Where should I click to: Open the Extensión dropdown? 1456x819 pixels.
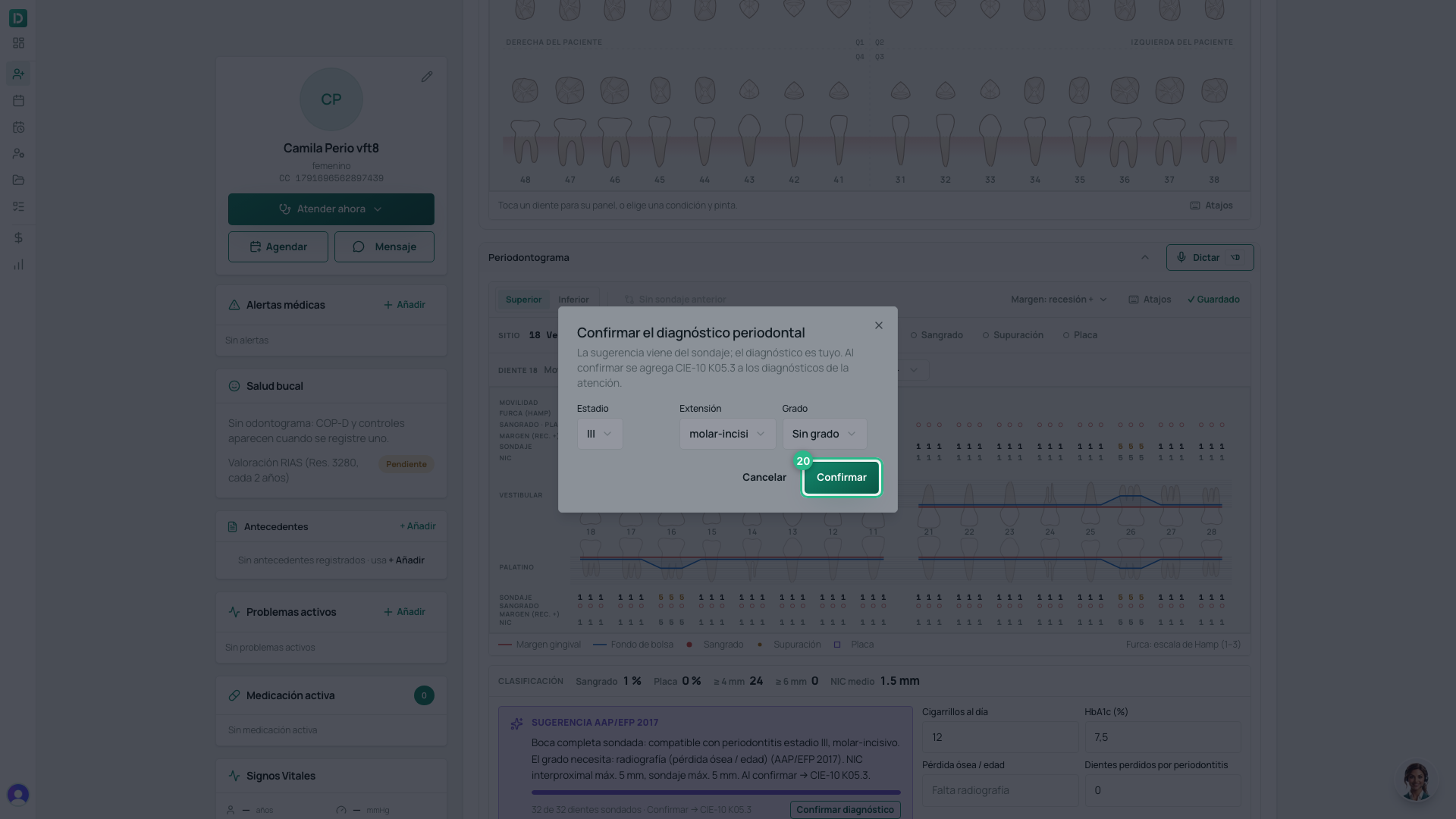tap(727, 434)
